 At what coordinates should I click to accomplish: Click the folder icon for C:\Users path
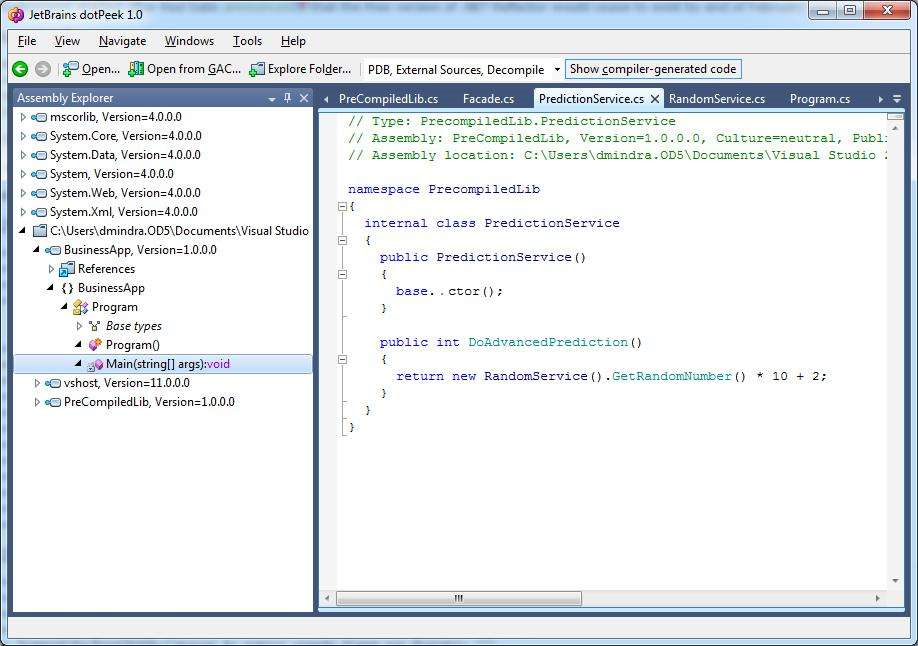(39, 231)
